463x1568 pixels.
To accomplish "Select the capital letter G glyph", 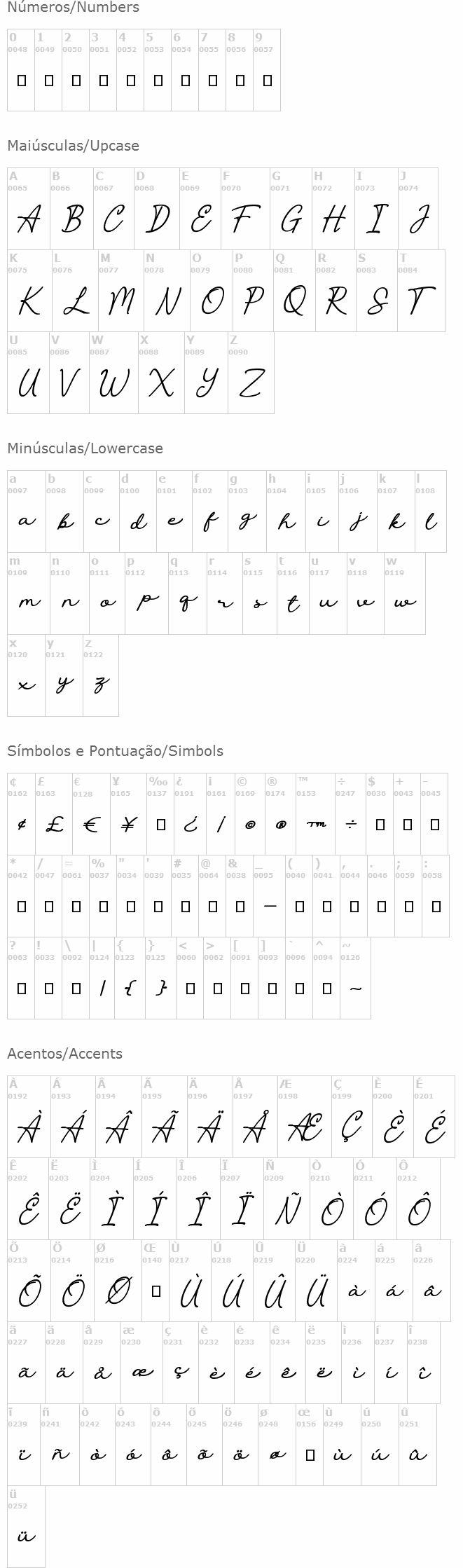I will click(x=291, y=219).
